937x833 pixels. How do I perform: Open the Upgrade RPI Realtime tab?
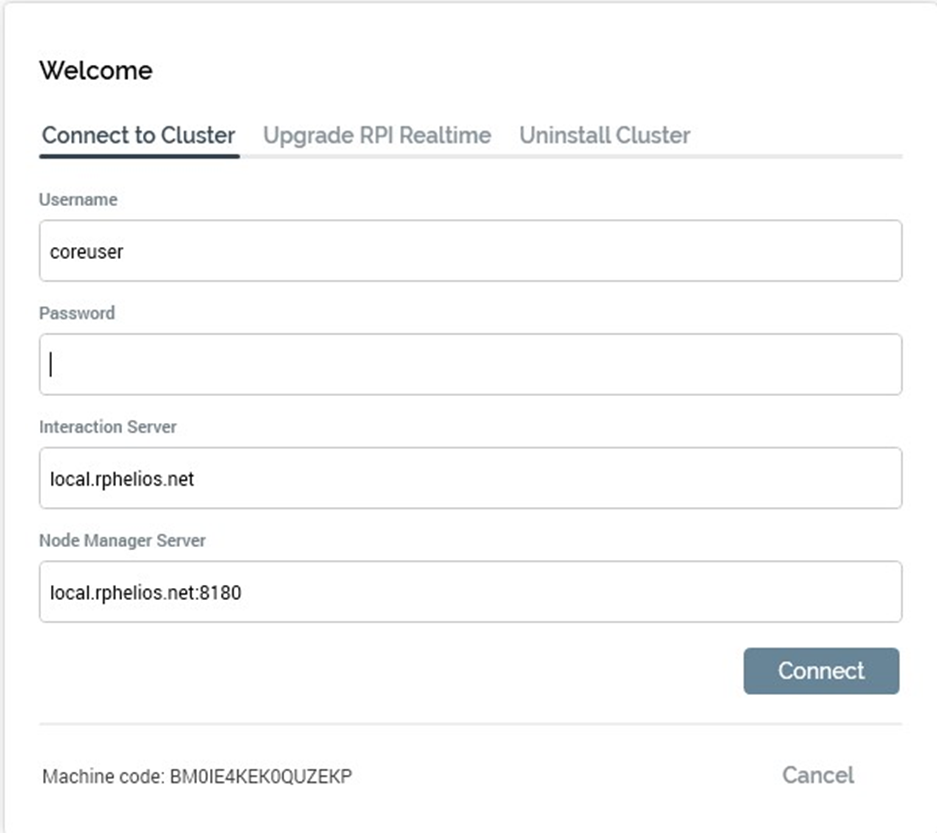[377, 135]
